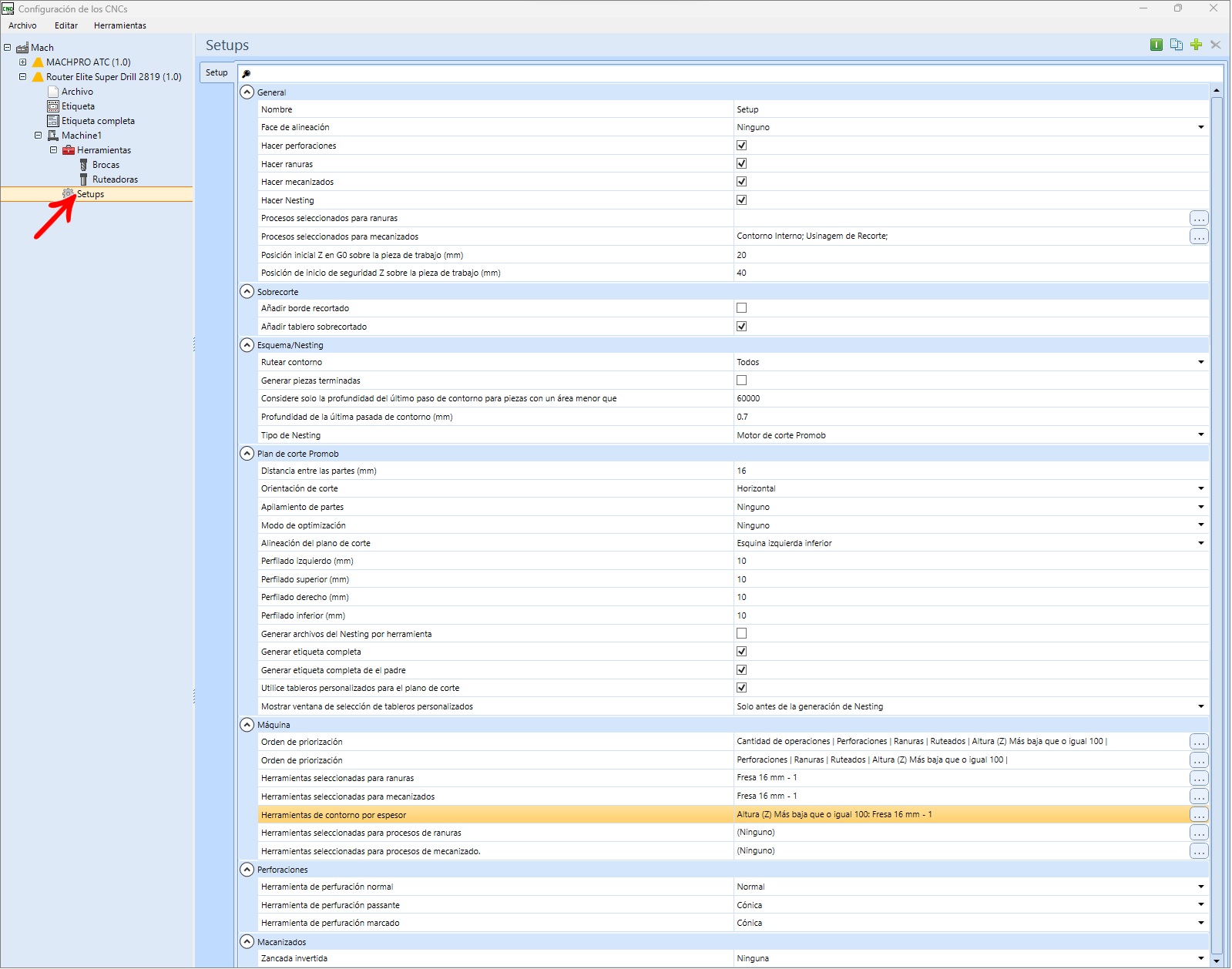The height and width of the screenshot is (969, 1232).
Task: Collapse the Machine1 tree node
Action: 38,136
